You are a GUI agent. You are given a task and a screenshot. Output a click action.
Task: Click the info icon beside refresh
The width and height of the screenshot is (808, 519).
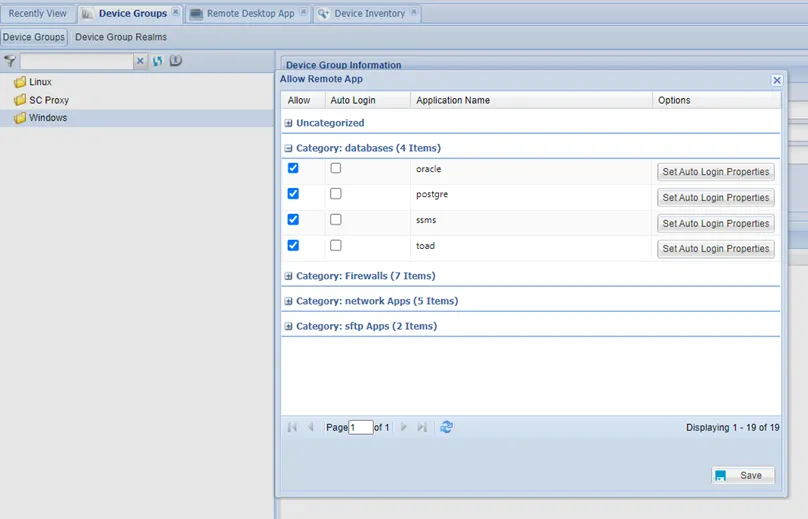coord(176,60)
